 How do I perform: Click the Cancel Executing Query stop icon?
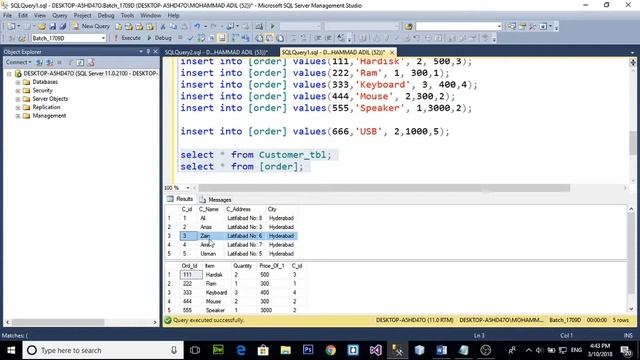coord(180,38)
